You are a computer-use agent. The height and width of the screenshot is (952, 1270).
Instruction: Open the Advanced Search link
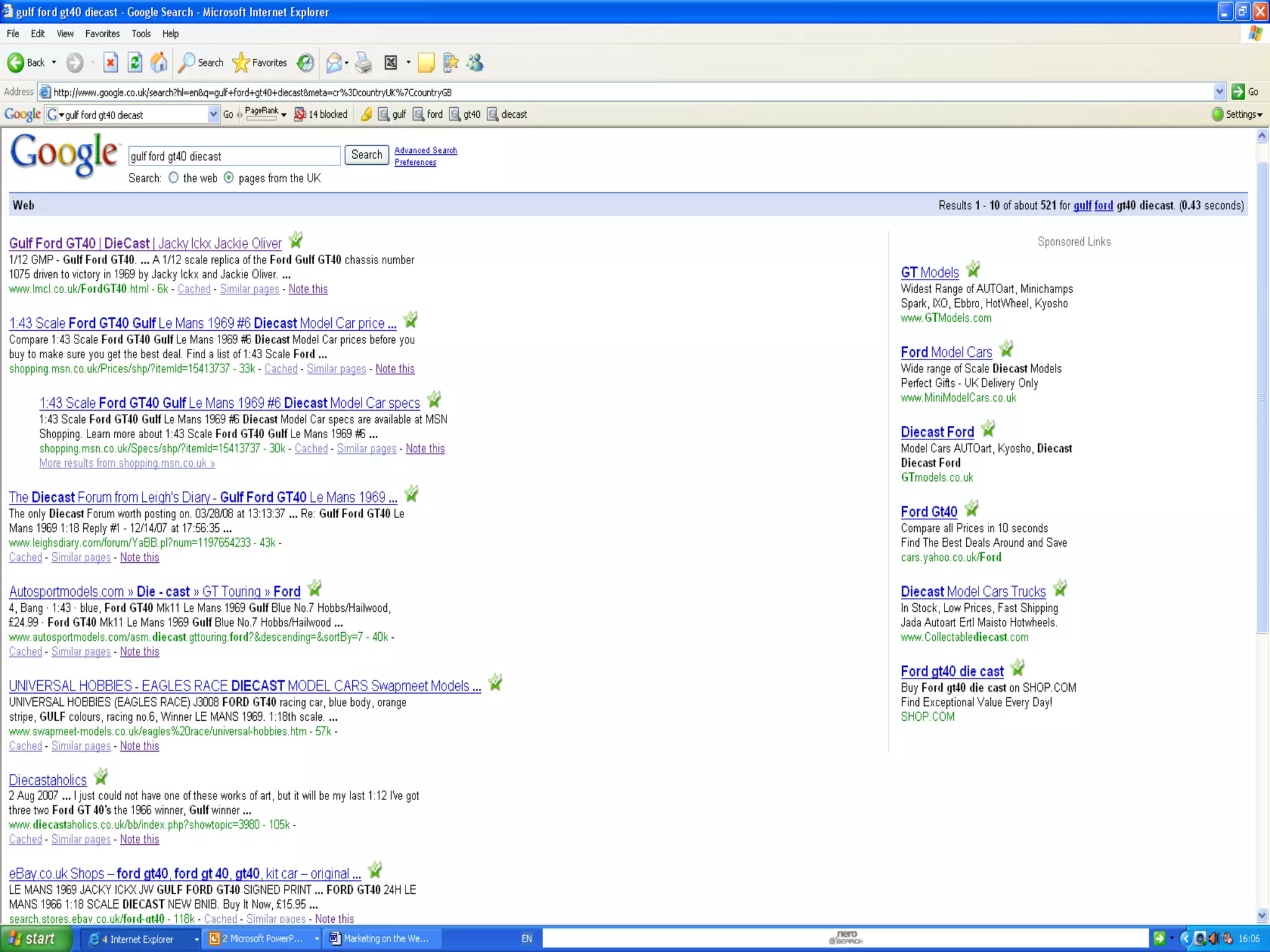click(x=425, y=150)
